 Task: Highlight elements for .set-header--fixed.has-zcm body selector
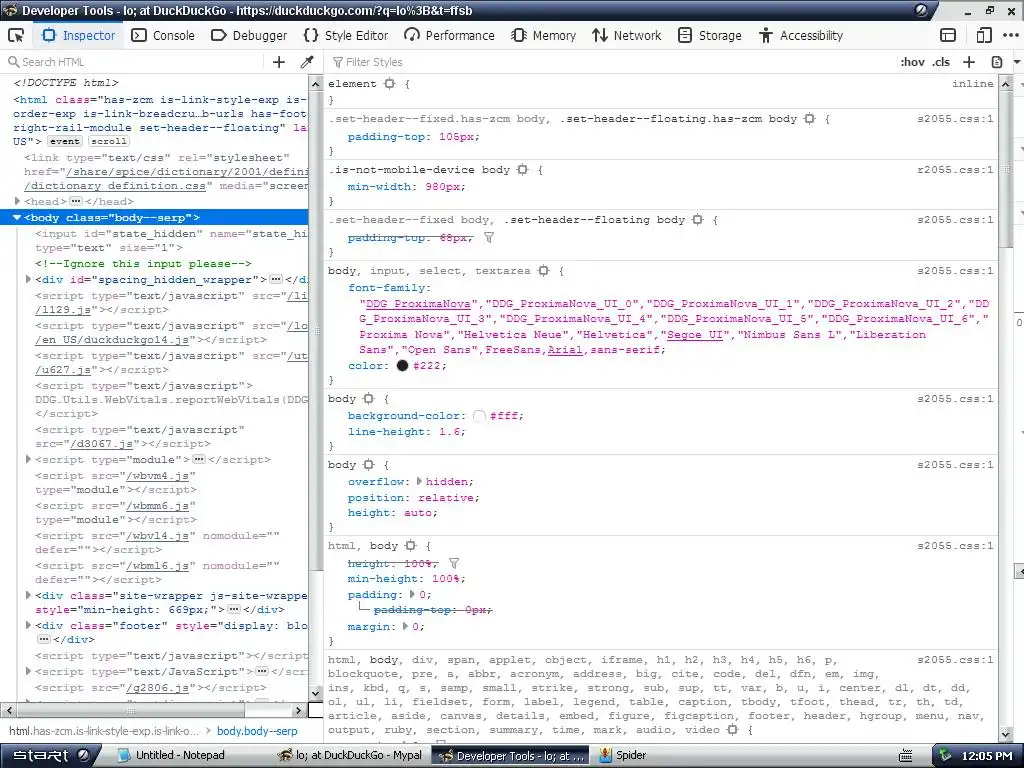tap(810, 119)
